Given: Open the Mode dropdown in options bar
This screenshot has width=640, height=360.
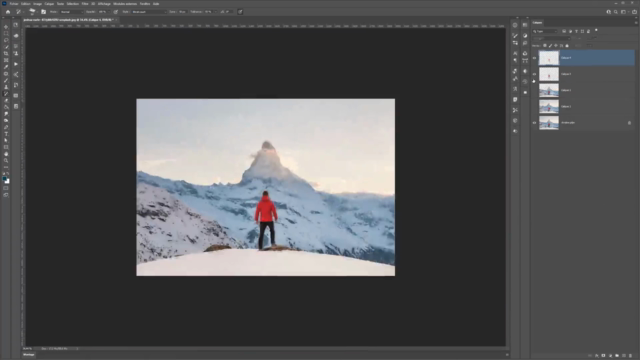Looking at the screenshot, I should 72,12.
